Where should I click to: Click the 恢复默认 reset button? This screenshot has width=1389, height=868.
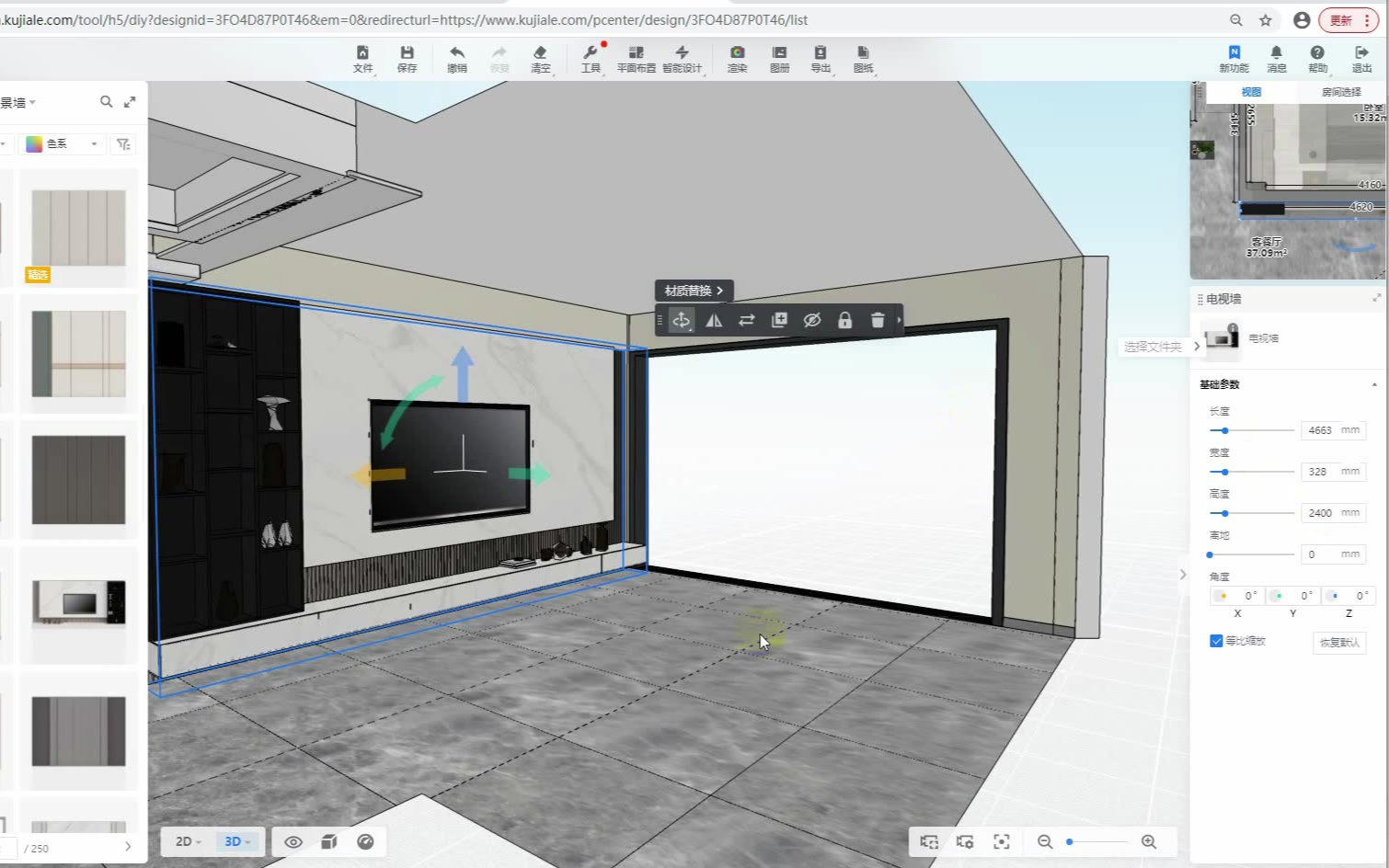(x=1338, y=643)
